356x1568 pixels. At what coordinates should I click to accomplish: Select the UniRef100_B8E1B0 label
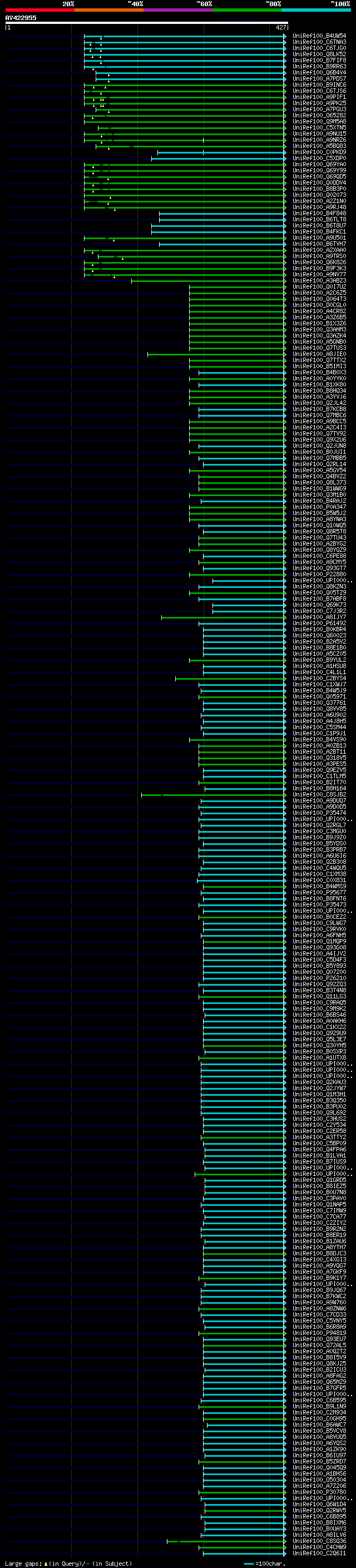(319, 647)
